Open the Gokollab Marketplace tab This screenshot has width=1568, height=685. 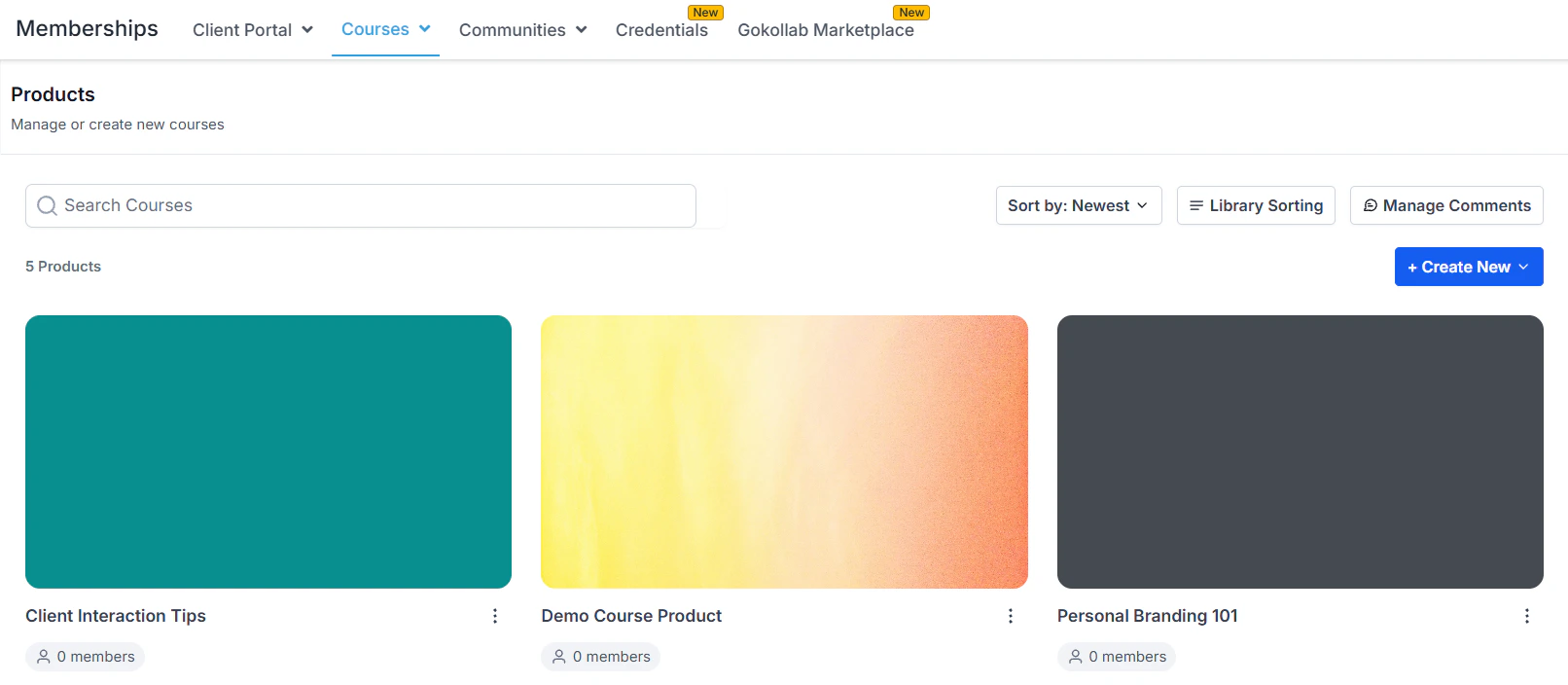pos(826,30)
